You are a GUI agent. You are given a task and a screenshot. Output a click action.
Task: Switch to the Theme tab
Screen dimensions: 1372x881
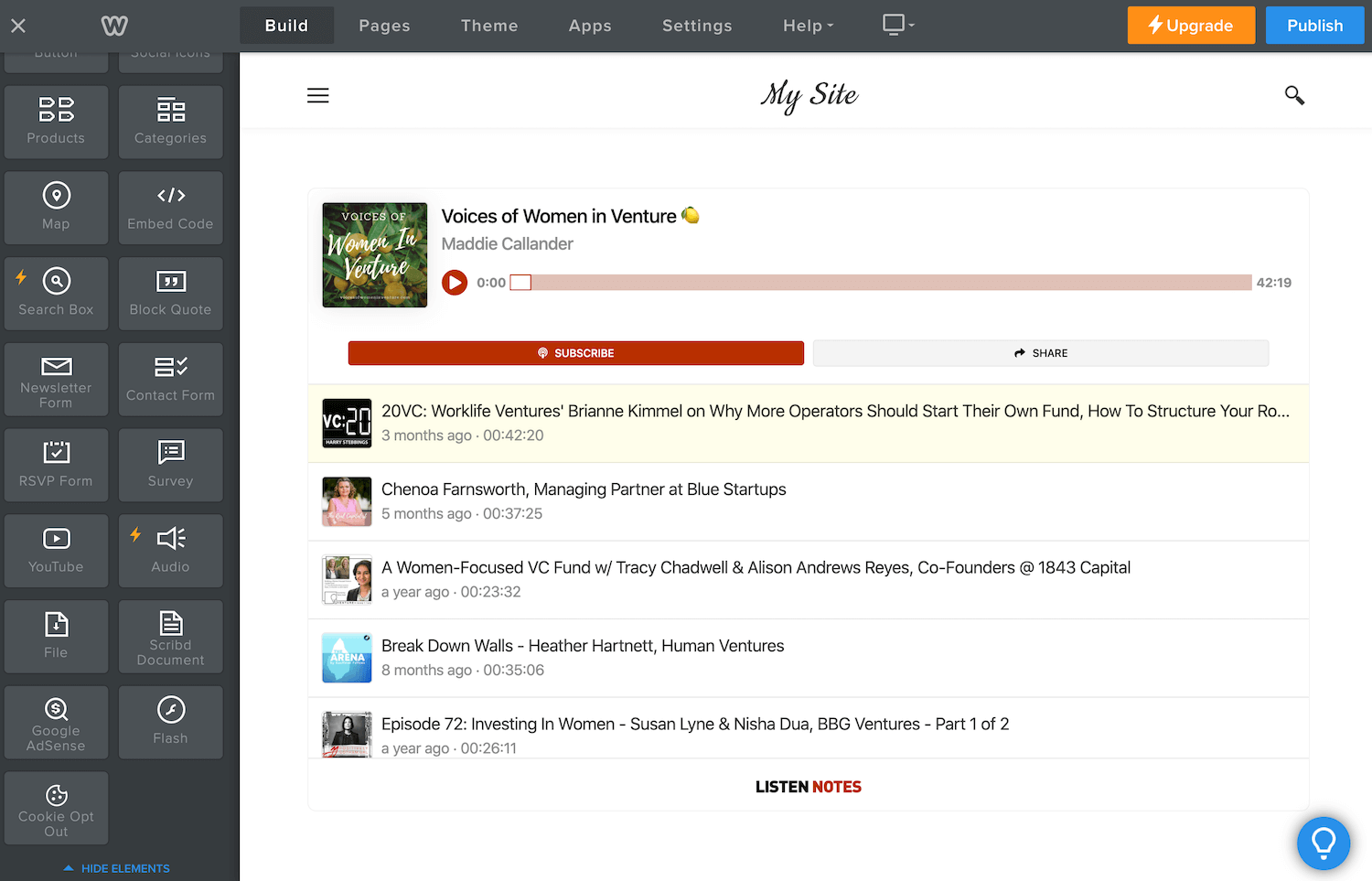click(489, 26)
